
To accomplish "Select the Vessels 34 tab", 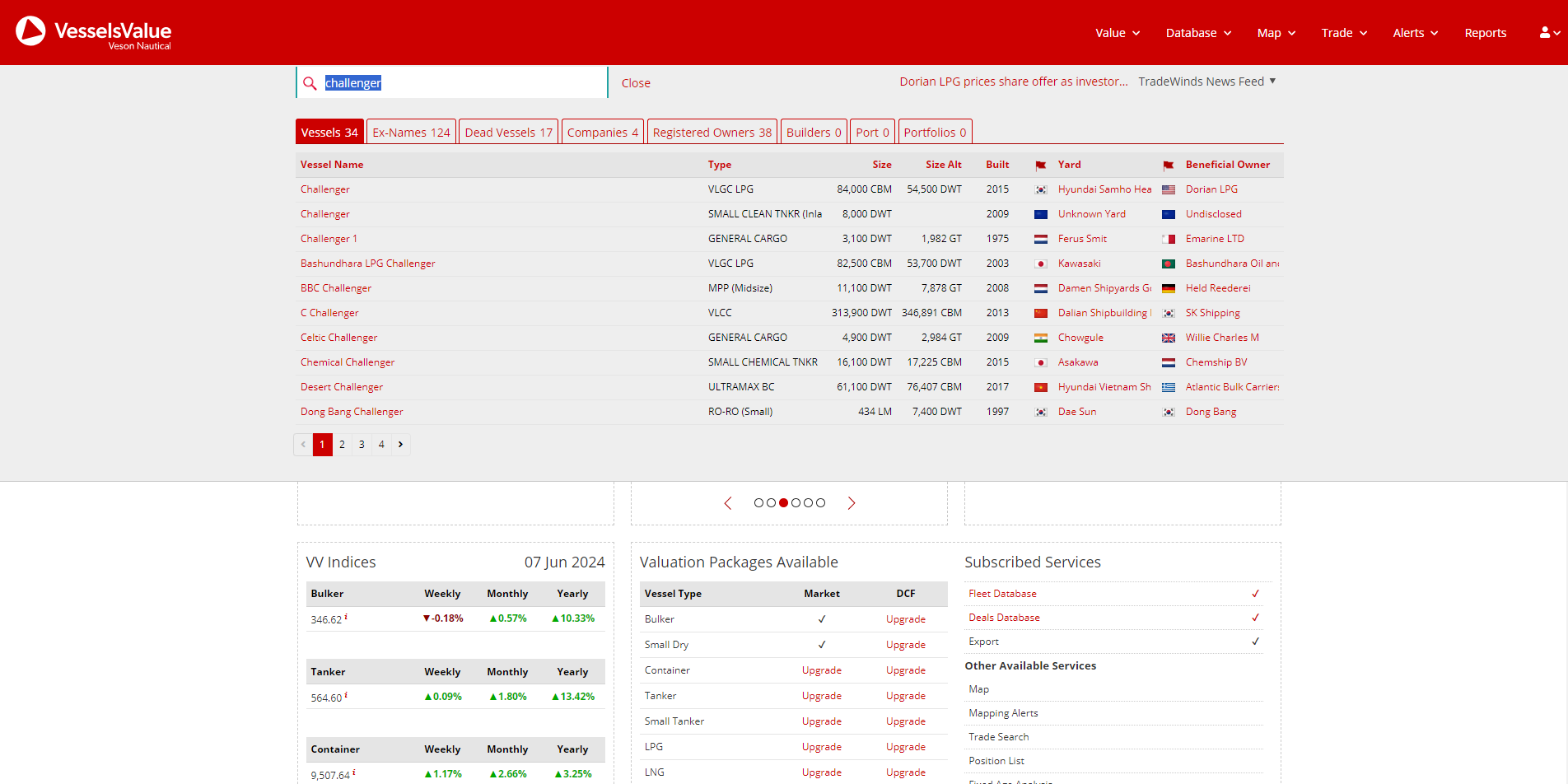I will [x=329, y=132].
